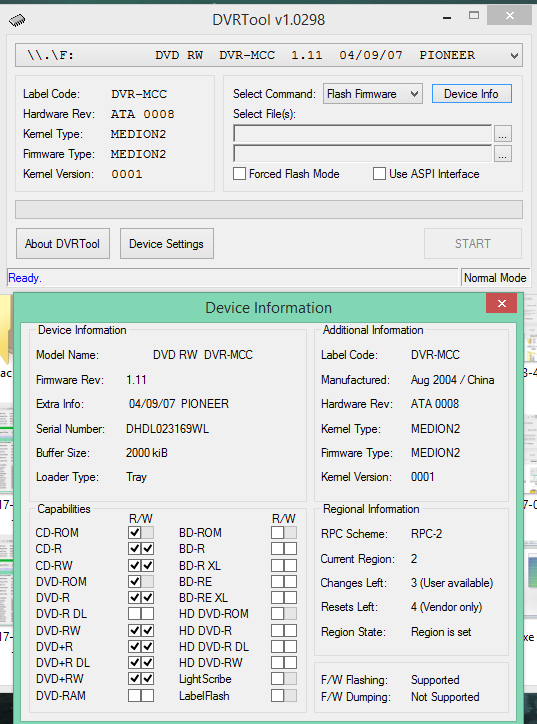Toggle the CD-ROM read checkbox
Screen dimensions: 537x724
click(x=134, y=532)
